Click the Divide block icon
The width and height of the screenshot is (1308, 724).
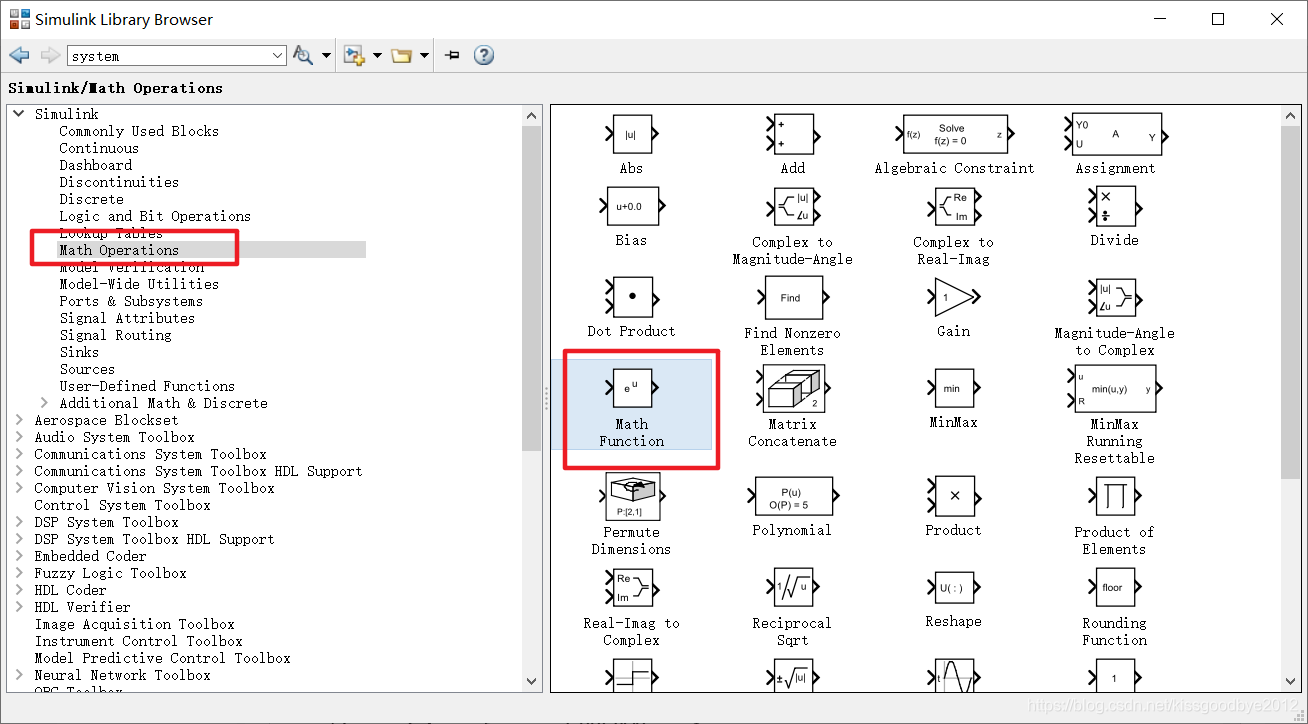[1114, 207]
